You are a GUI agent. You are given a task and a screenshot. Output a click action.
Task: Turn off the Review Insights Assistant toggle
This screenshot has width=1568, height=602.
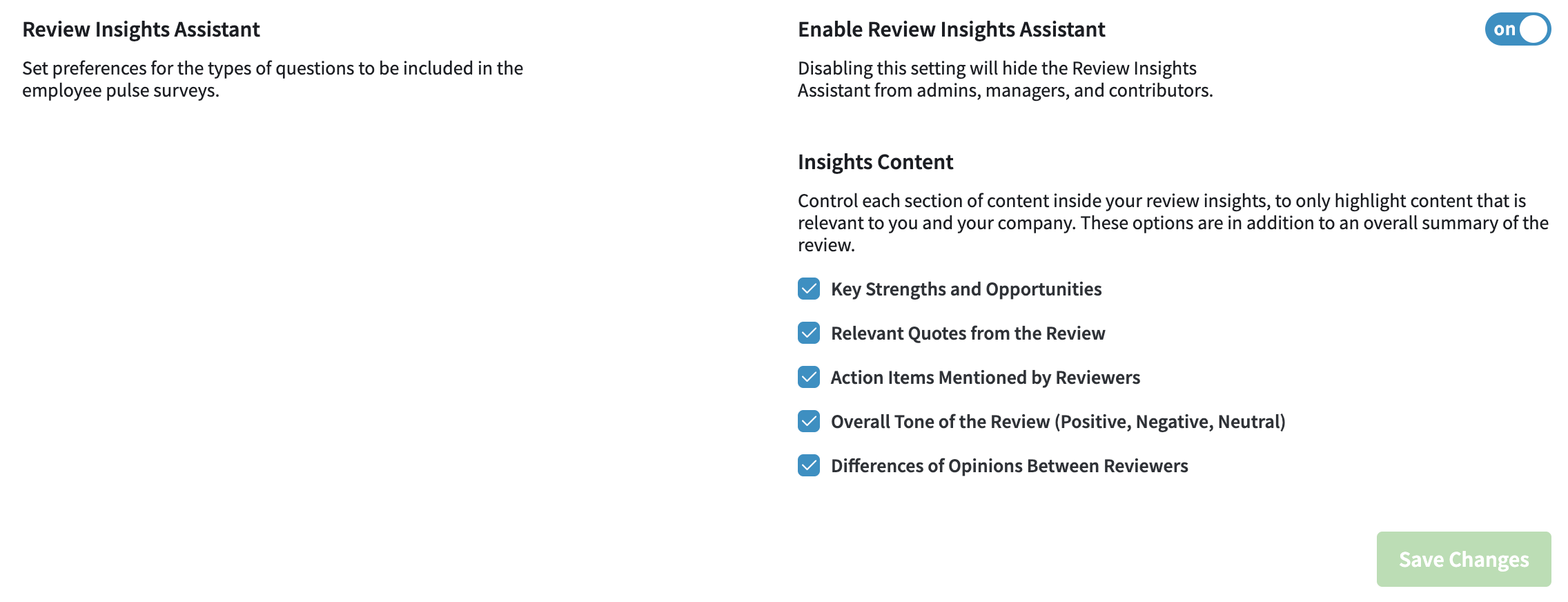(1518, 29)
